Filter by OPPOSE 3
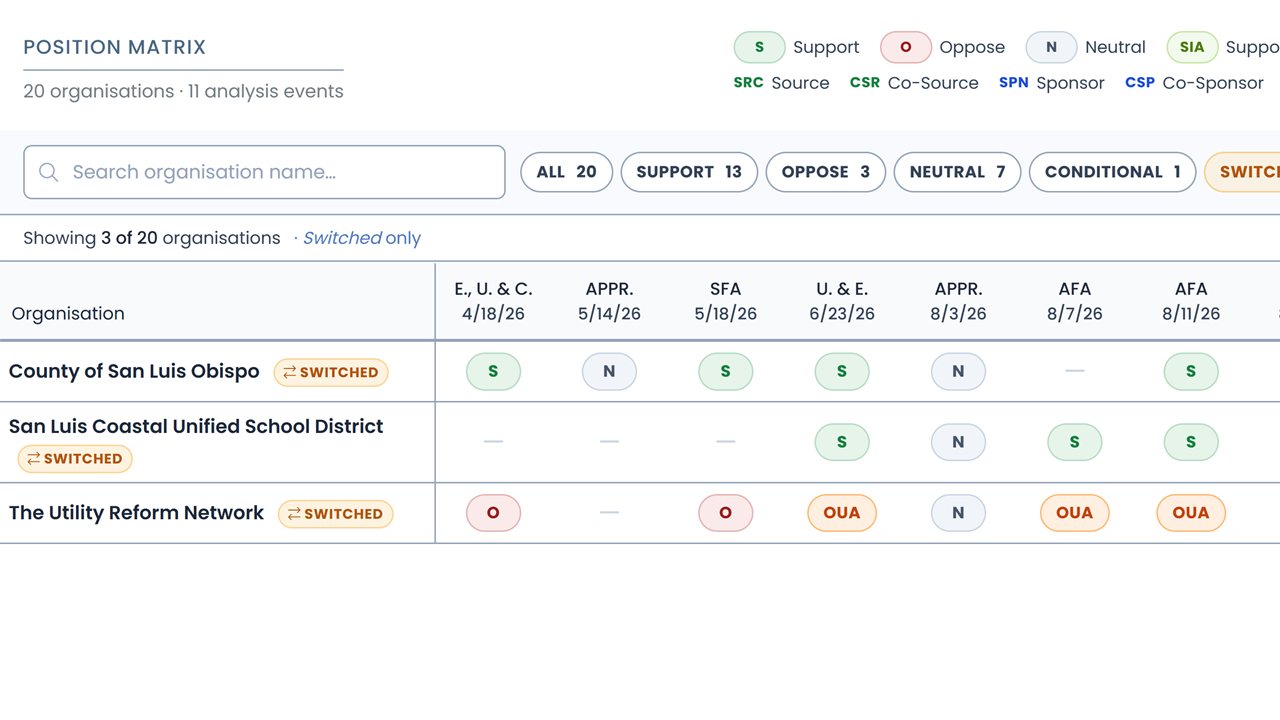1280x720 pixels. point(825,172)
